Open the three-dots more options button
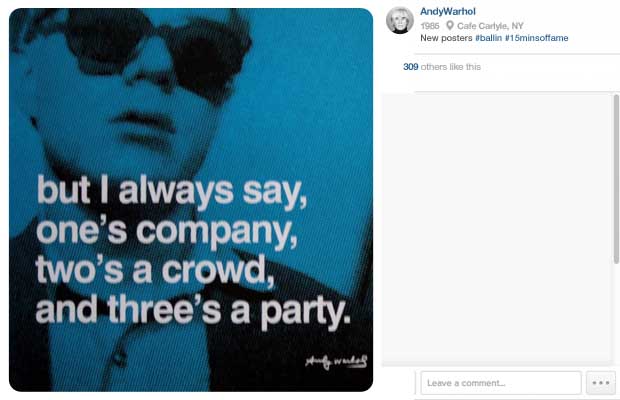Viewport: 620px width, 400px height. (601, 383)
